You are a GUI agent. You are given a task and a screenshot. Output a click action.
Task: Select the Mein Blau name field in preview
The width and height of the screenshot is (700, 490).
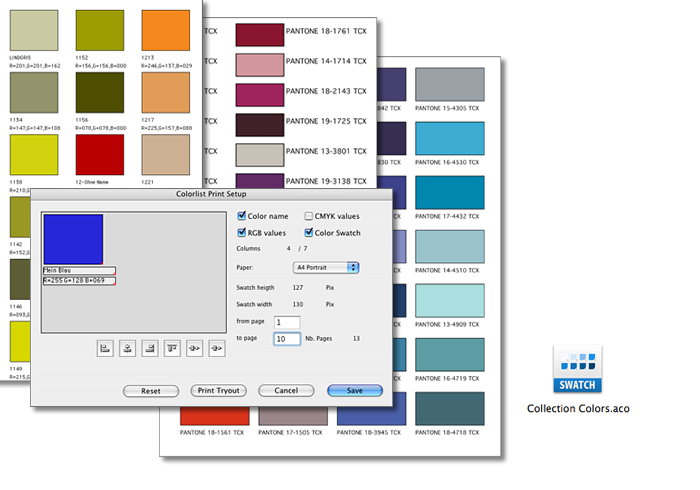point(79,270)
